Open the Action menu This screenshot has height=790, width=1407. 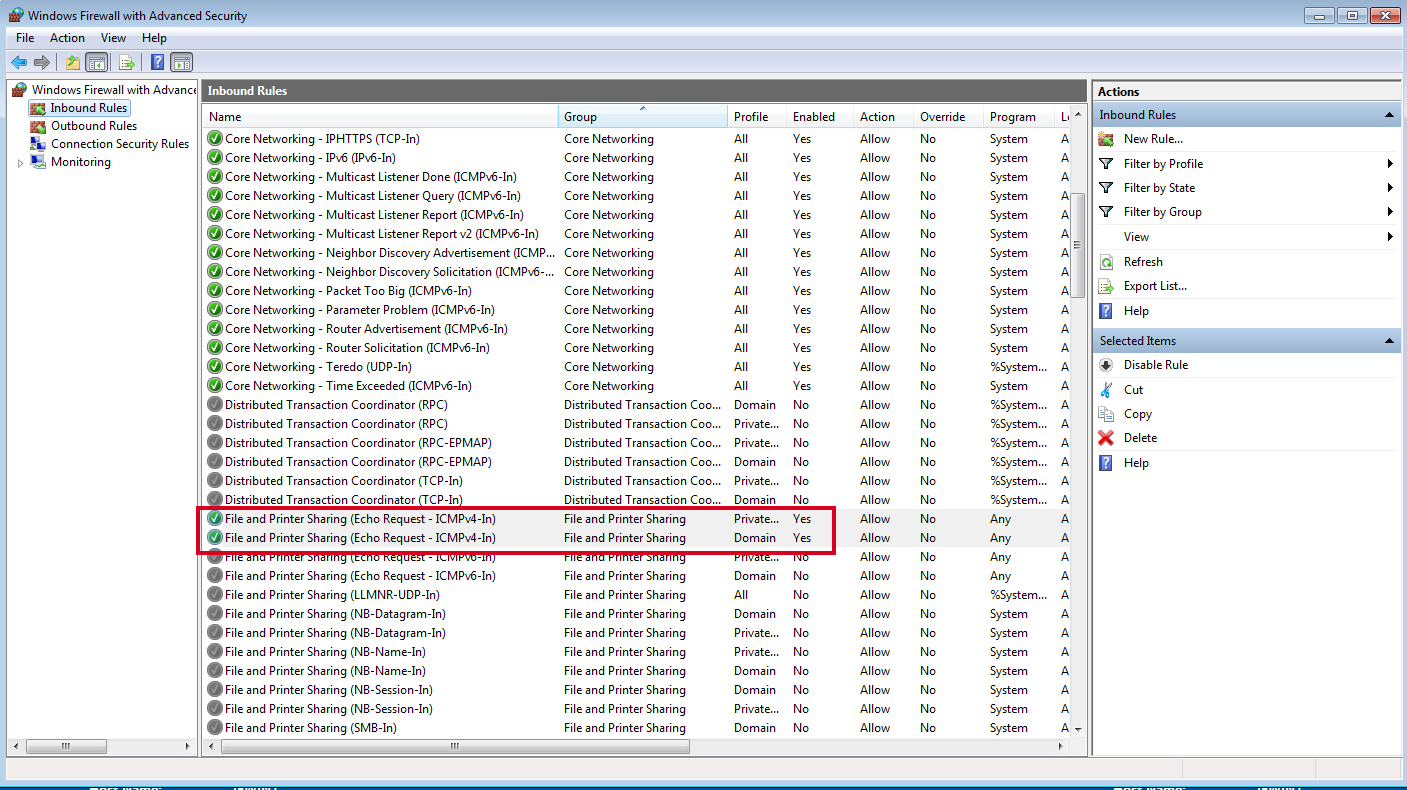[66, 37]
